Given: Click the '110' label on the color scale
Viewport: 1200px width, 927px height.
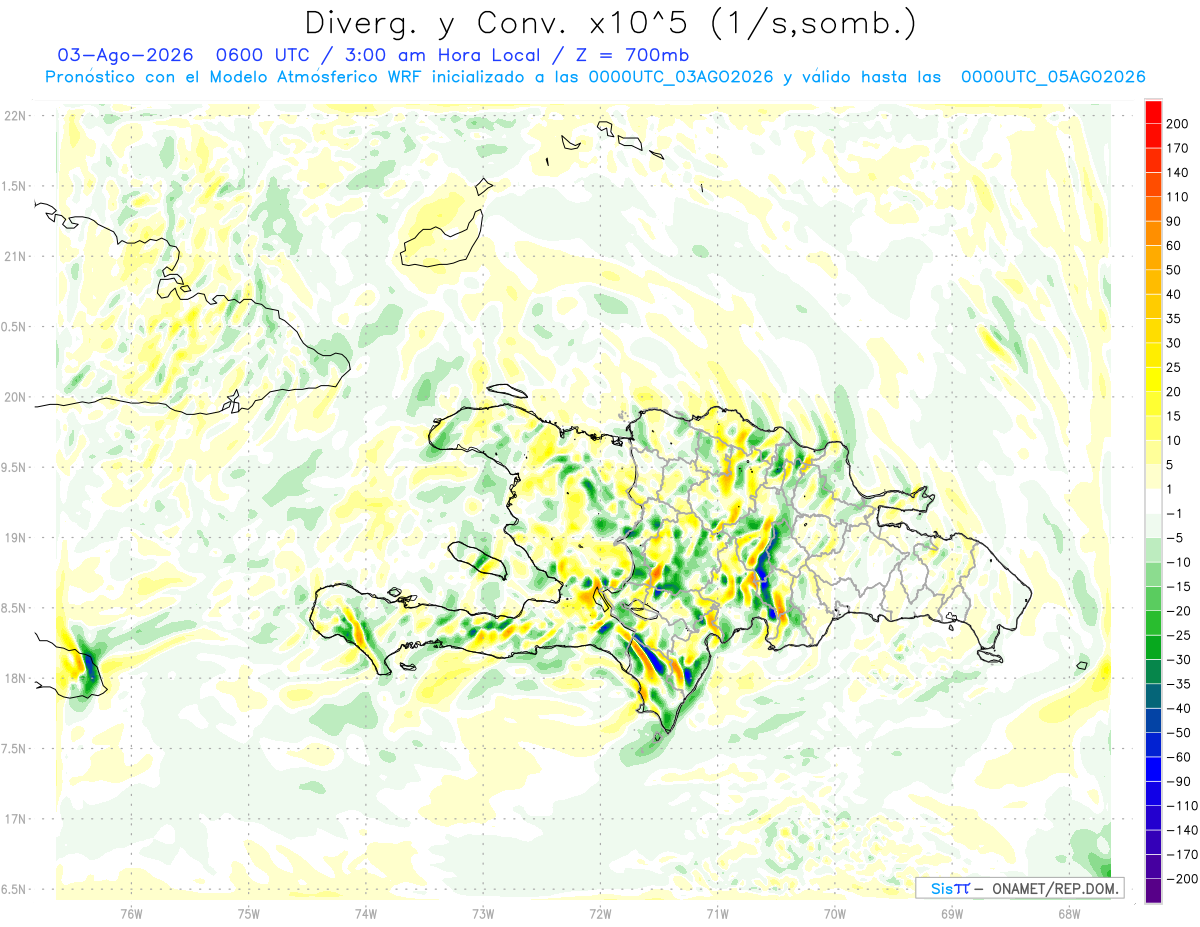Looking at the screenshot, I should click(1178, 197).
